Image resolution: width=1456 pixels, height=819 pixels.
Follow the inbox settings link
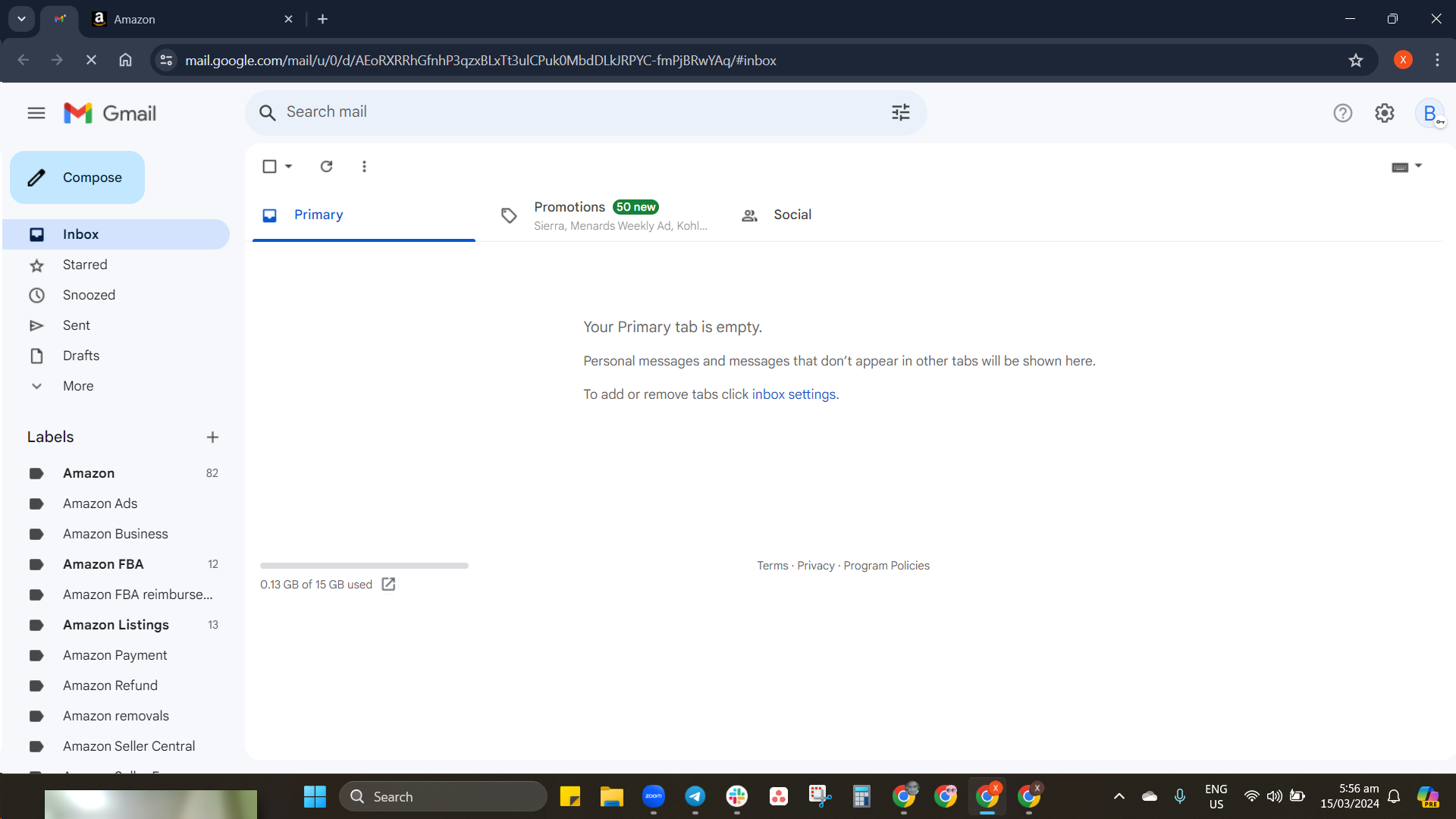(794, 394)
